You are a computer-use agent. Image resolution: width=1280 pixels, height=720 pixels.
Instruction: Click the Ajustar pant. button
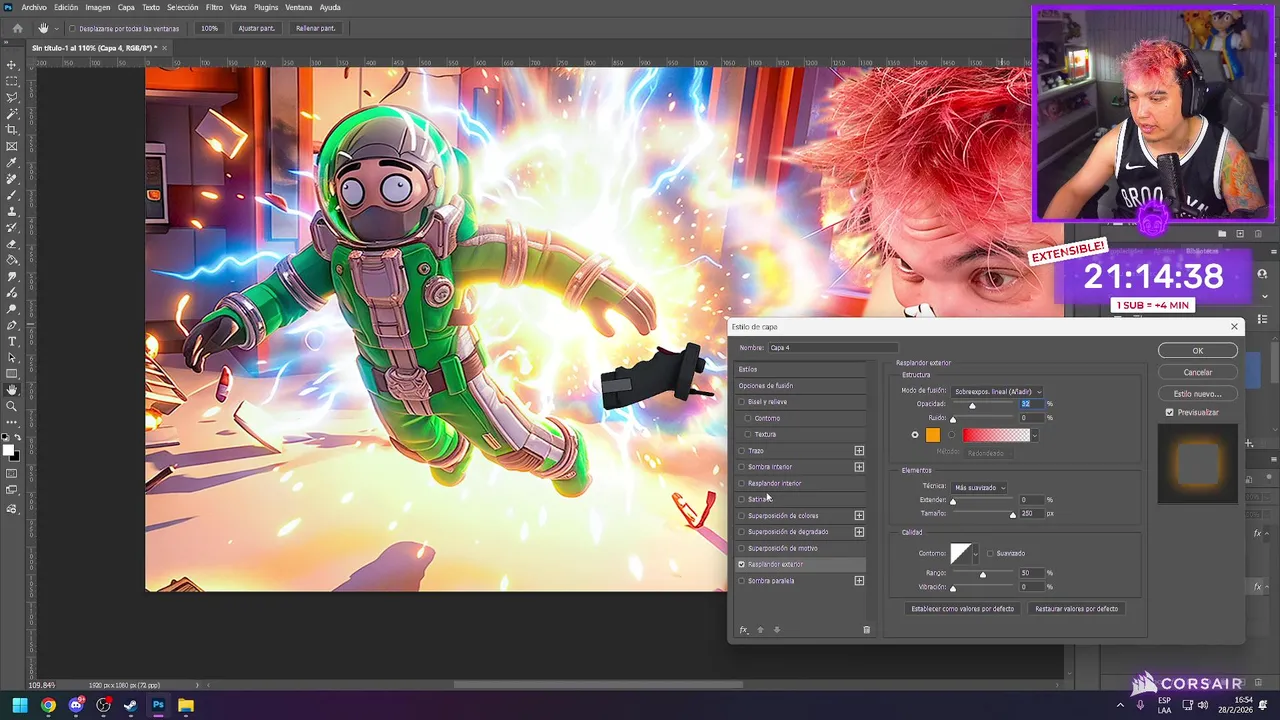[x=256, y=28]
